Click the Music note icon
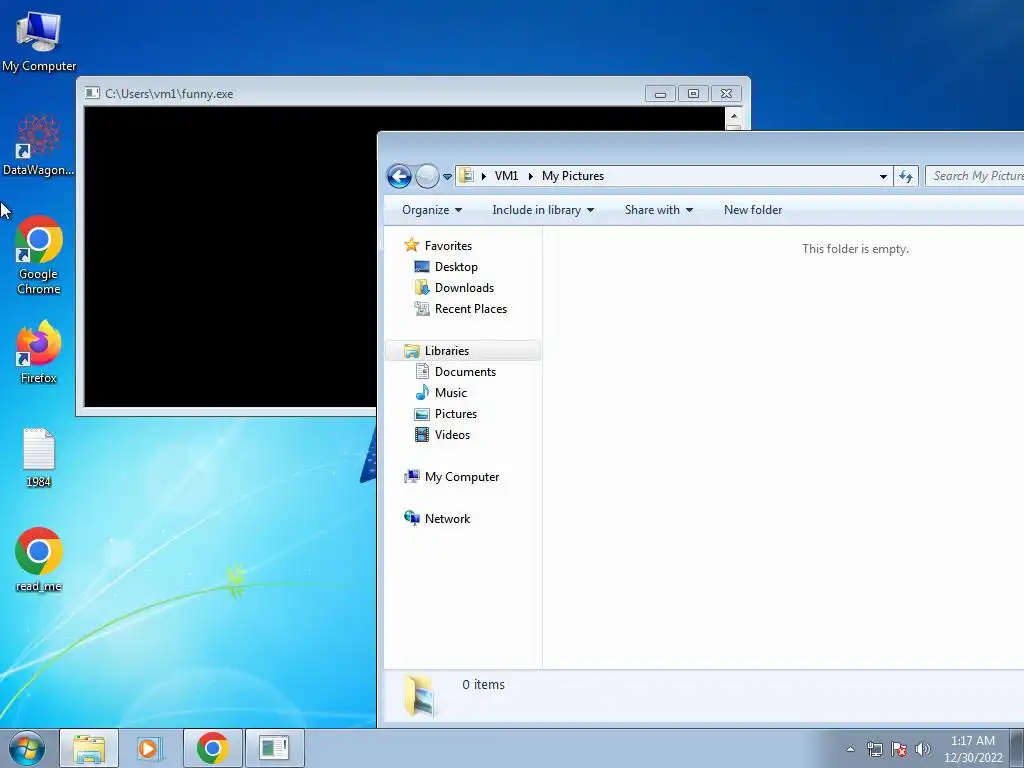This screenshot has width=1024, height=768. tap(422, 392)
